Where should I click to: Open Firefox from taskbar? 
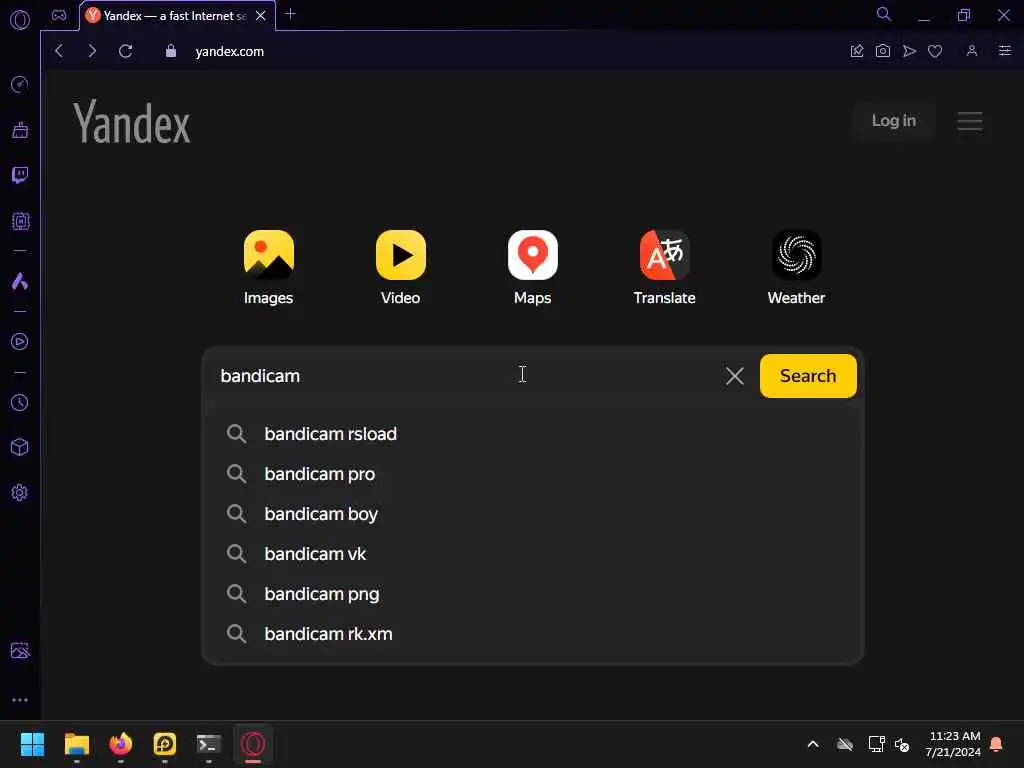[120, 744]
